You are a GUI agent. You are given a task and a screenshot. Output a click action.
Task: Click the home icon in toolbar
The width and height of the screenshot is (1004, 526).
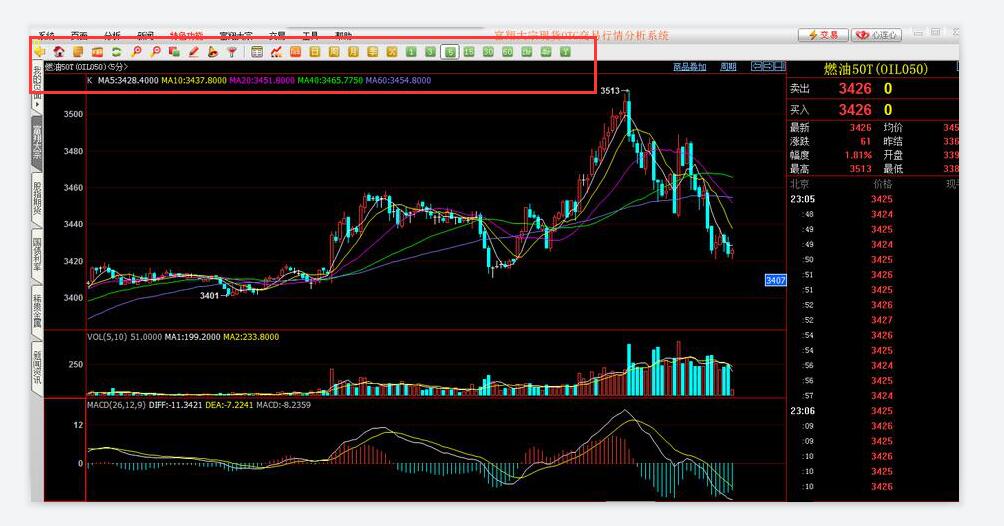tap(58, 51)
